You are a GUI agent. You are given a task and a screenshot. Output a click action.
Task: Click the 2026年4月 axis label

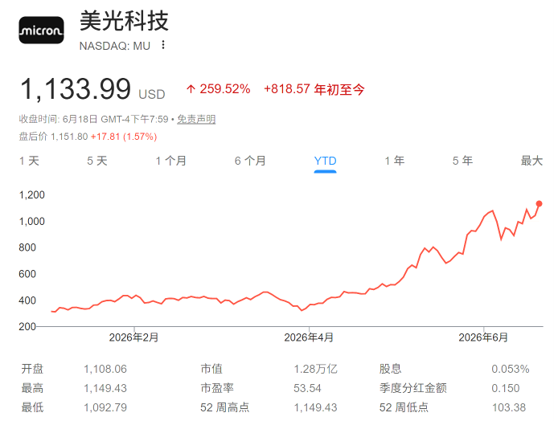[309, 338]
